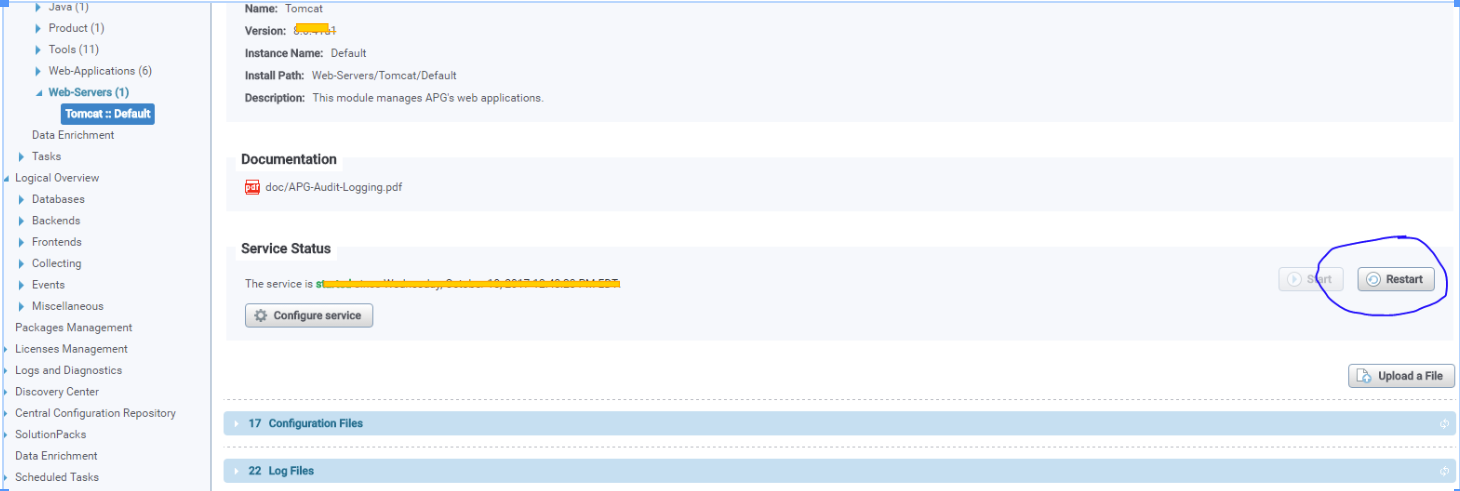Expand the Backends node arrow
Image resolution: width=1460 pixels, height=491 pixels.
(x=21, y=220)
